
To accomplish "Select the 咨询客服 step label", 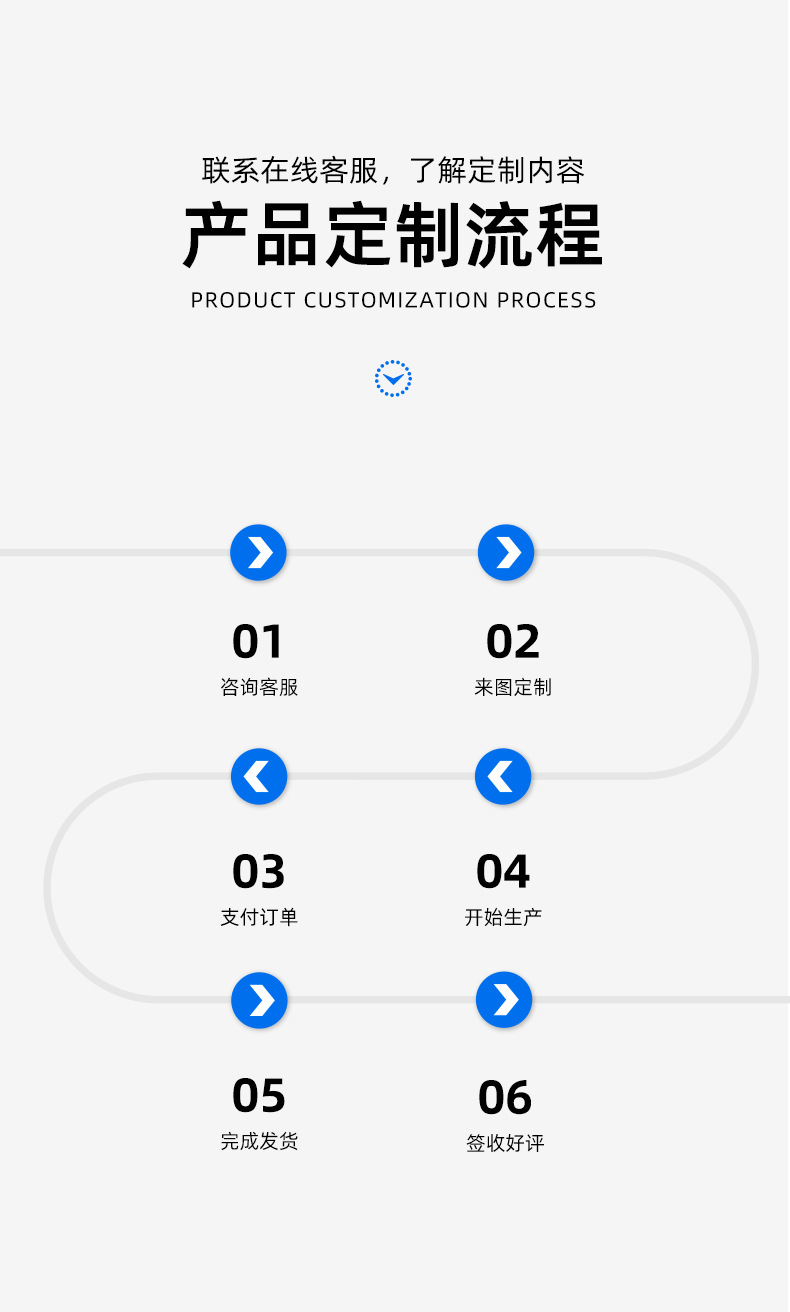I will click(x=259, y=687).
